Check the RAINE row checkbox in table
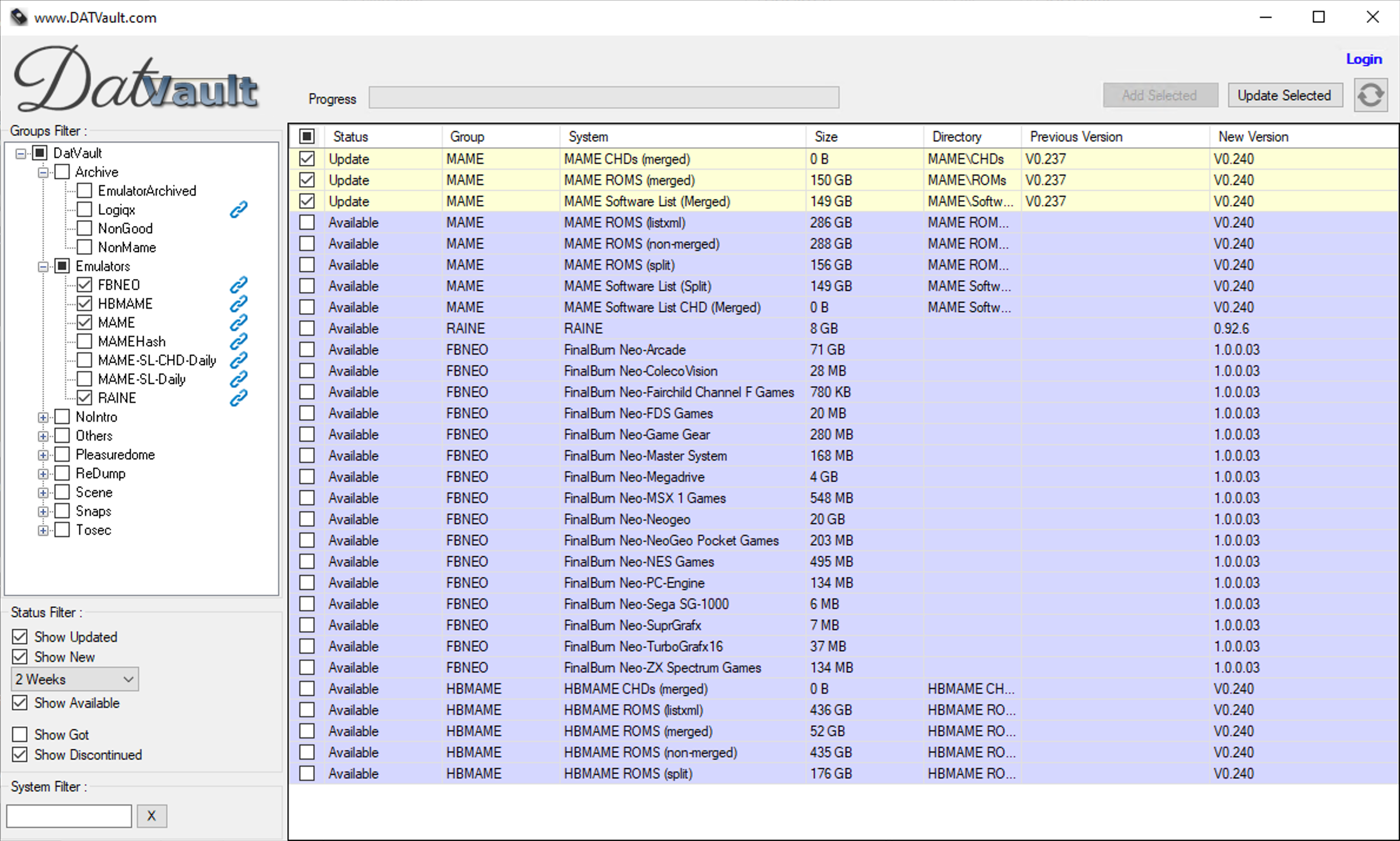The height and width of the screenshot is (841, 1400). (307, 329)
